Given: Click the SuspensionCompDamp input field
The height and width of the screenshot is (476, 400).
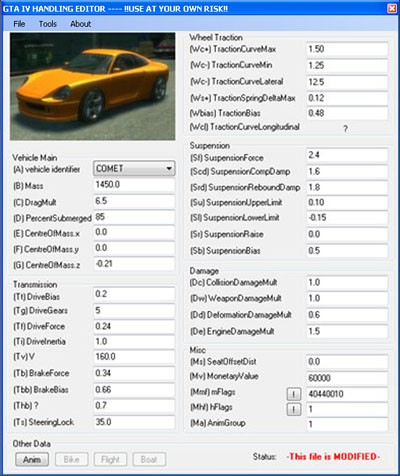Looking at the screenshot, I should (347, 172).
